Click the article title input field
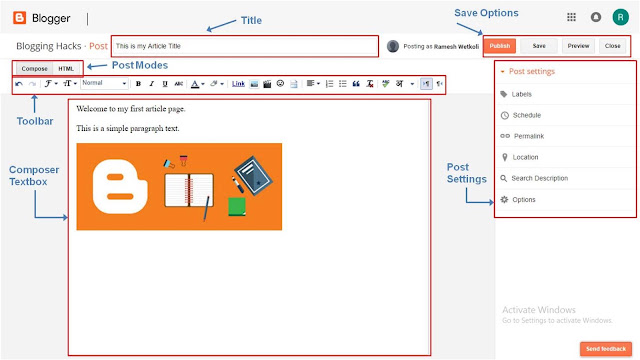The image size is (640, 360). point(244,46)
